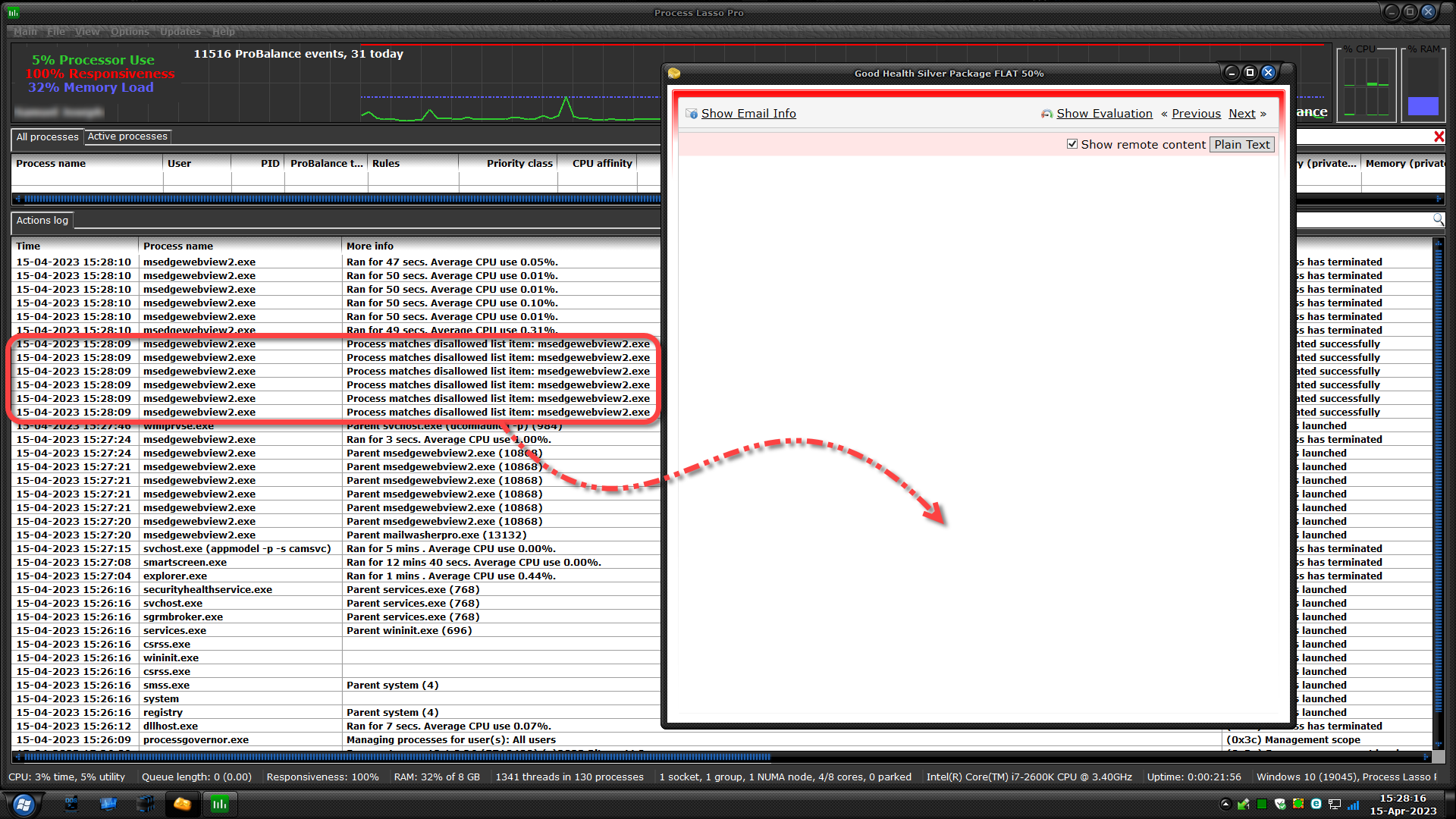This screenshot has width=1456, height=819.
Task: Open the File menu
Action: point(55,31)
